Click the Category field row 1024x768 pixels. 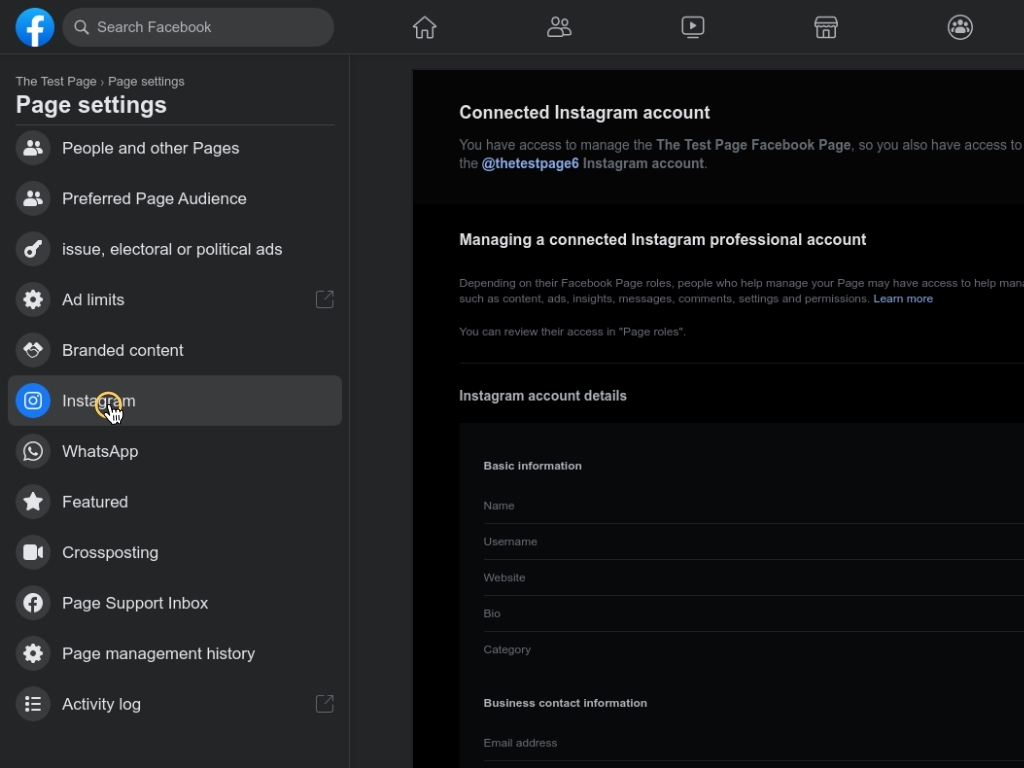(x=754, y=650)
